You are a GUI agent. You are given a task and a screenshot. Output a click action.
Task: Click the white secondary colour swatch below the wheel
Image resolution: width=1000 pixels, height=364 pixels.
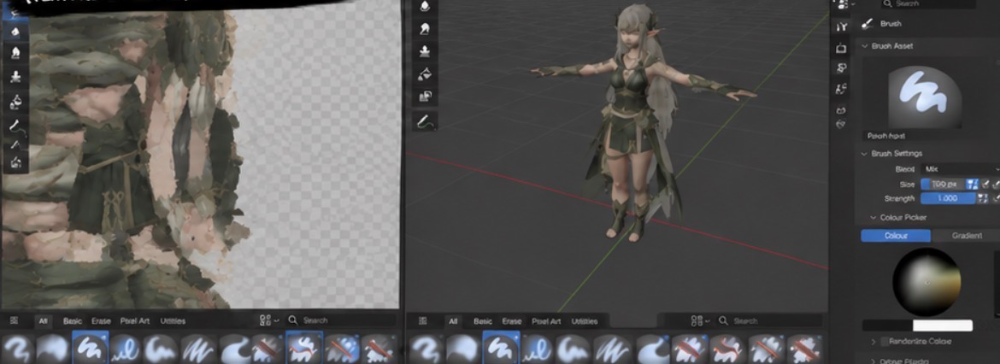[943, 326]
